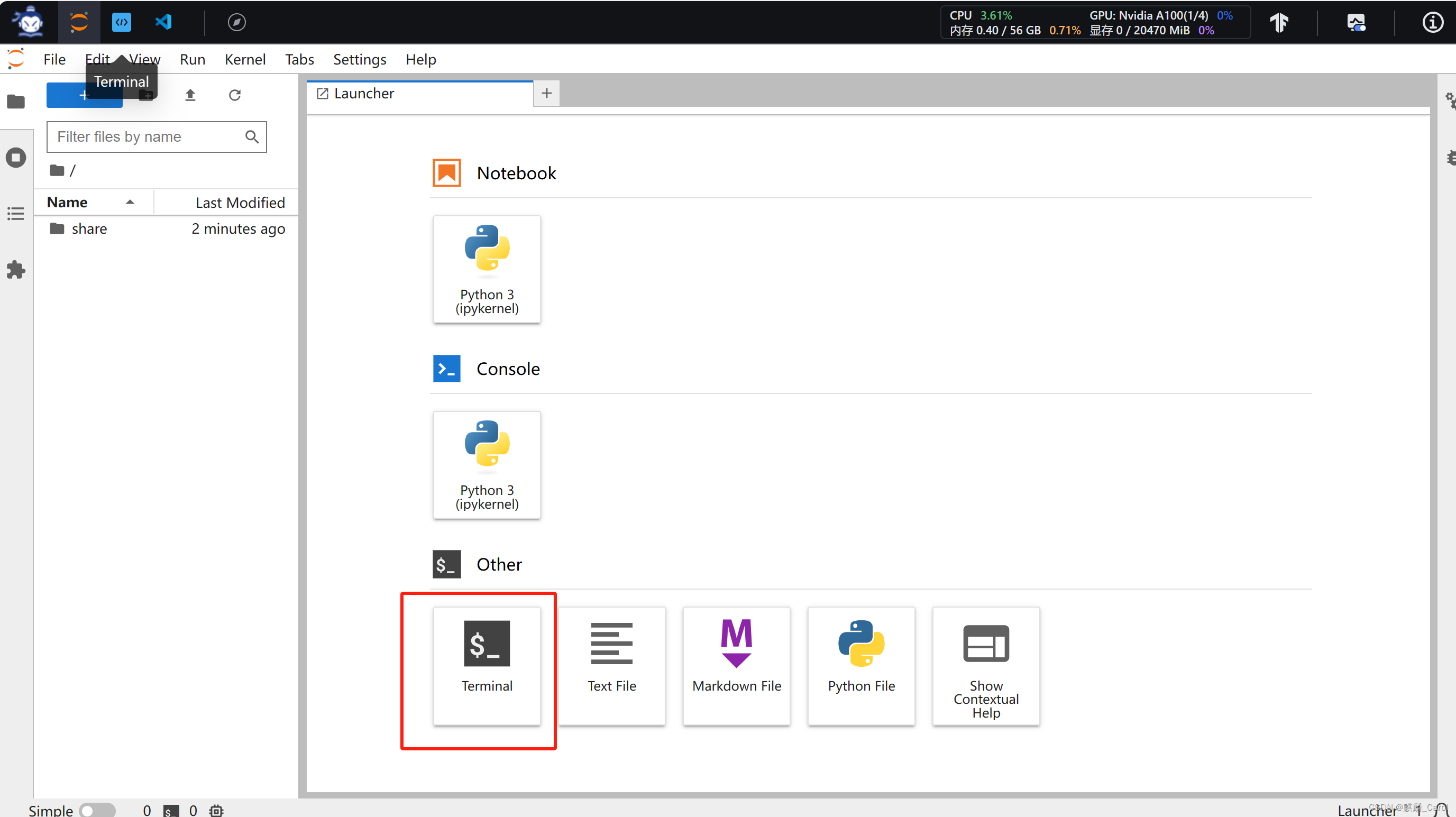Switch to the Launcher tab
The image size is (1456, 817).
coord(363,93)
